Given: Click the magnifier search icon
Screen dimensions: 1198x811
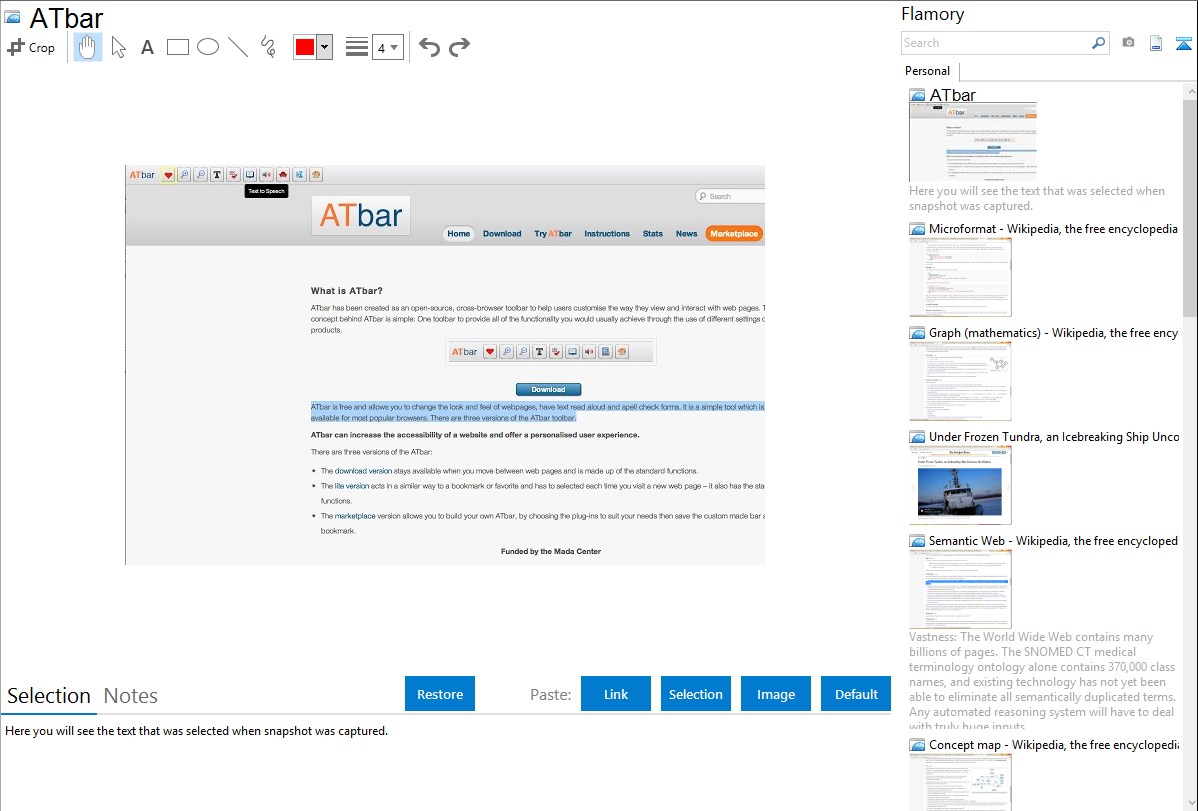Looking at the screenshot, I should tap(1098, 43).
